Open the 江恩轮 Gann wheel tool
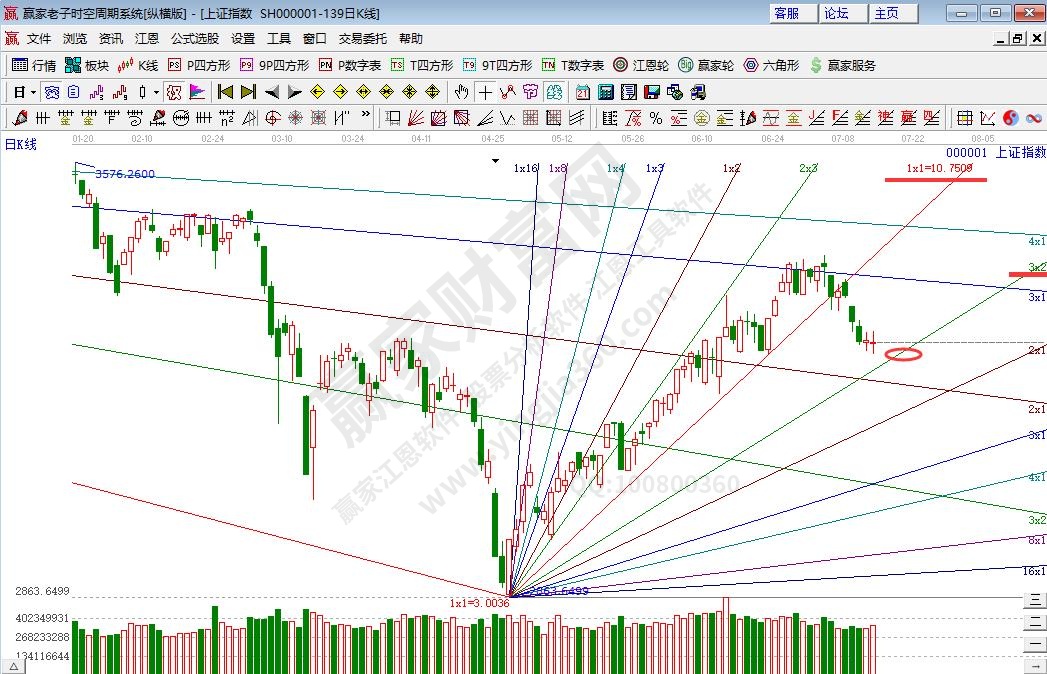 [x=641, y=65]
